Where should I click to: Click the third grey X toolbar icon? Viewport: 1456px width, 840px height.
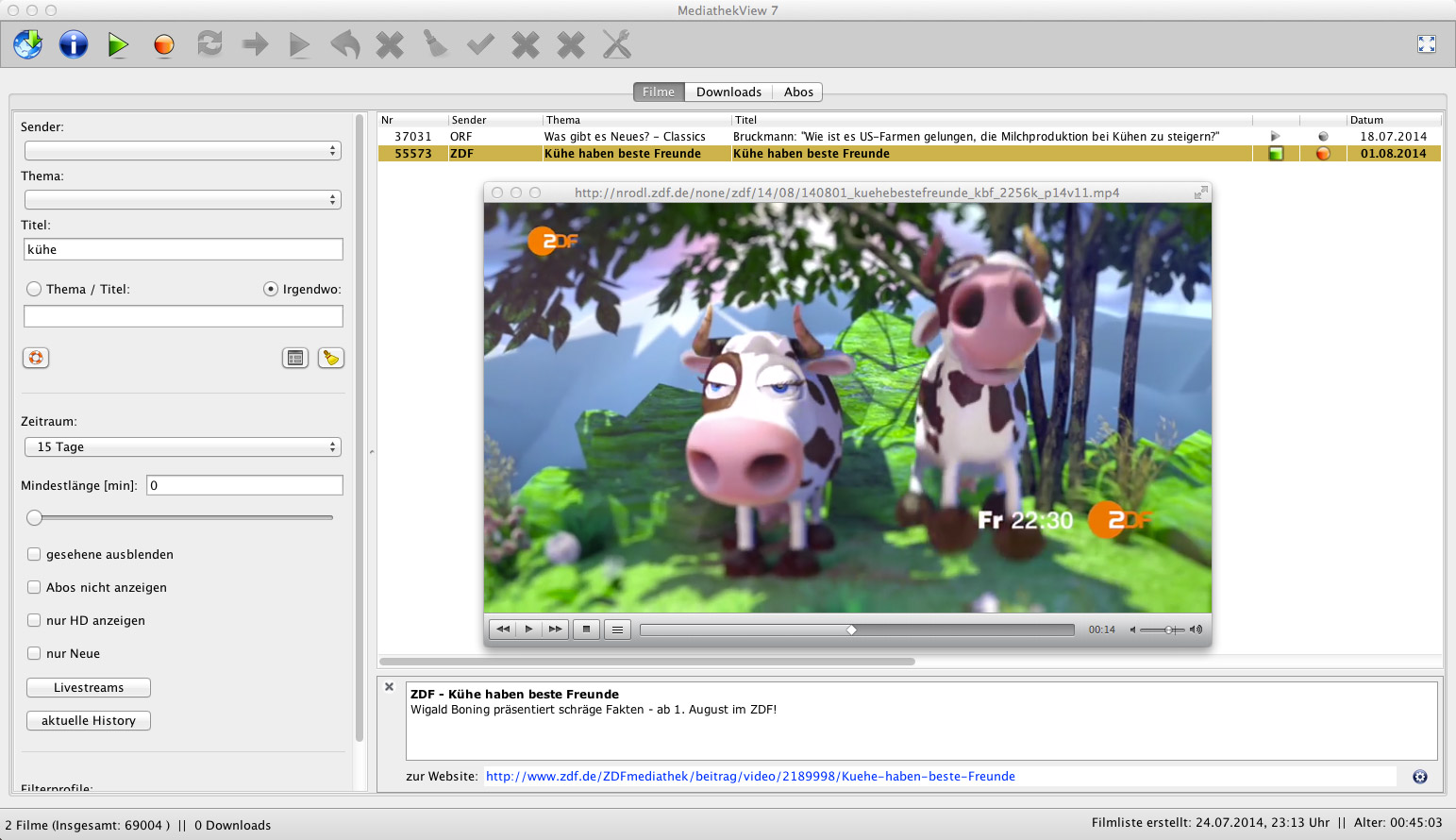click(571, 44)
